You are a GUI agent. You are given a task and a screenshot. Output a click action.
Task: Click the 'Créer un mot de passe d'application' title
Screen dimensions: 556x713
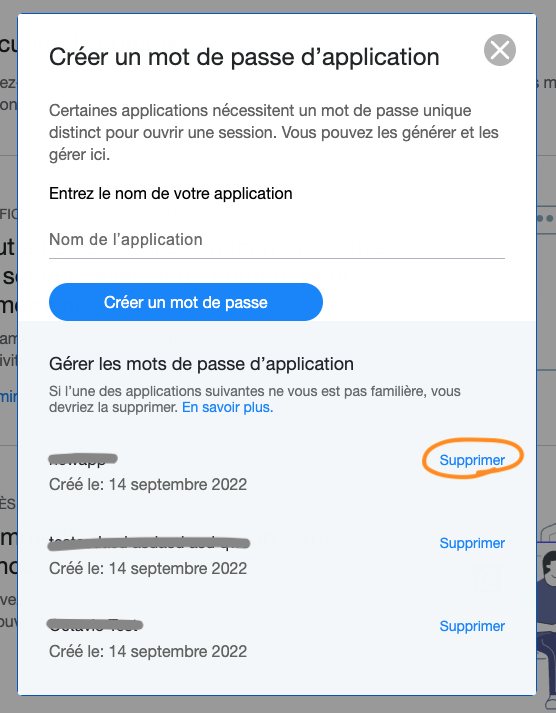[x=244, y=57]
